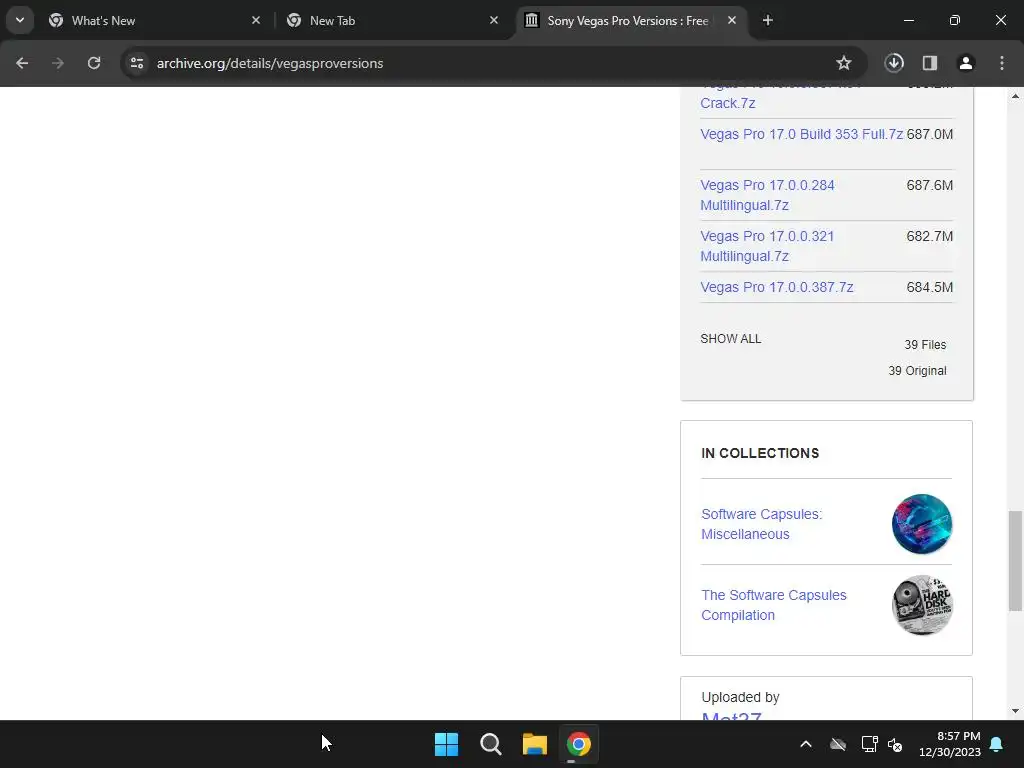Open the Windows Start menu
Image resolution: width=1024 pixels, height=768 pixels.
point(447,744)
